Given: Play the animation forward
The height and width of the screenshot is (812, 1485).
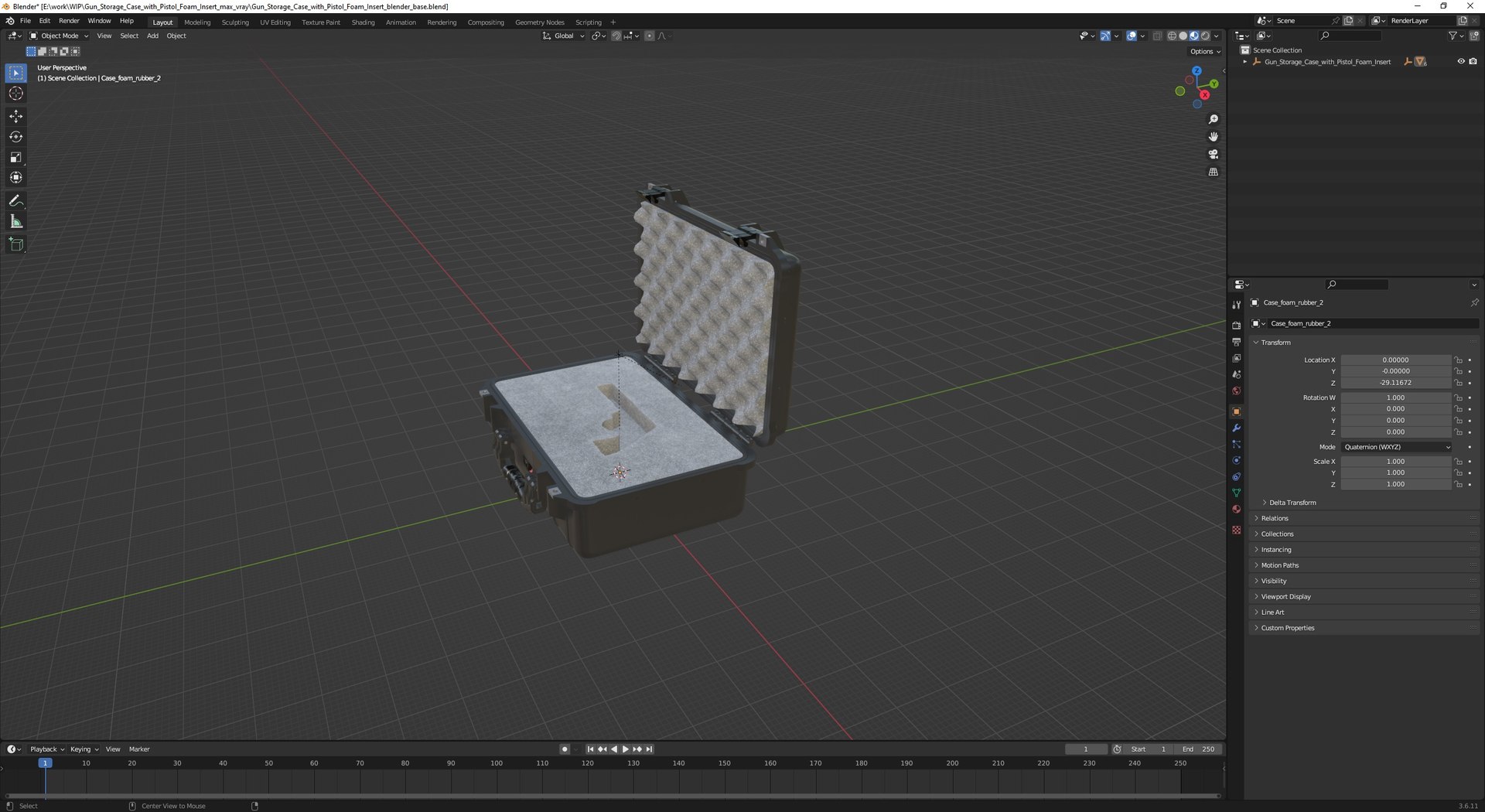Looking at the screenshot, I should point(626,749).
